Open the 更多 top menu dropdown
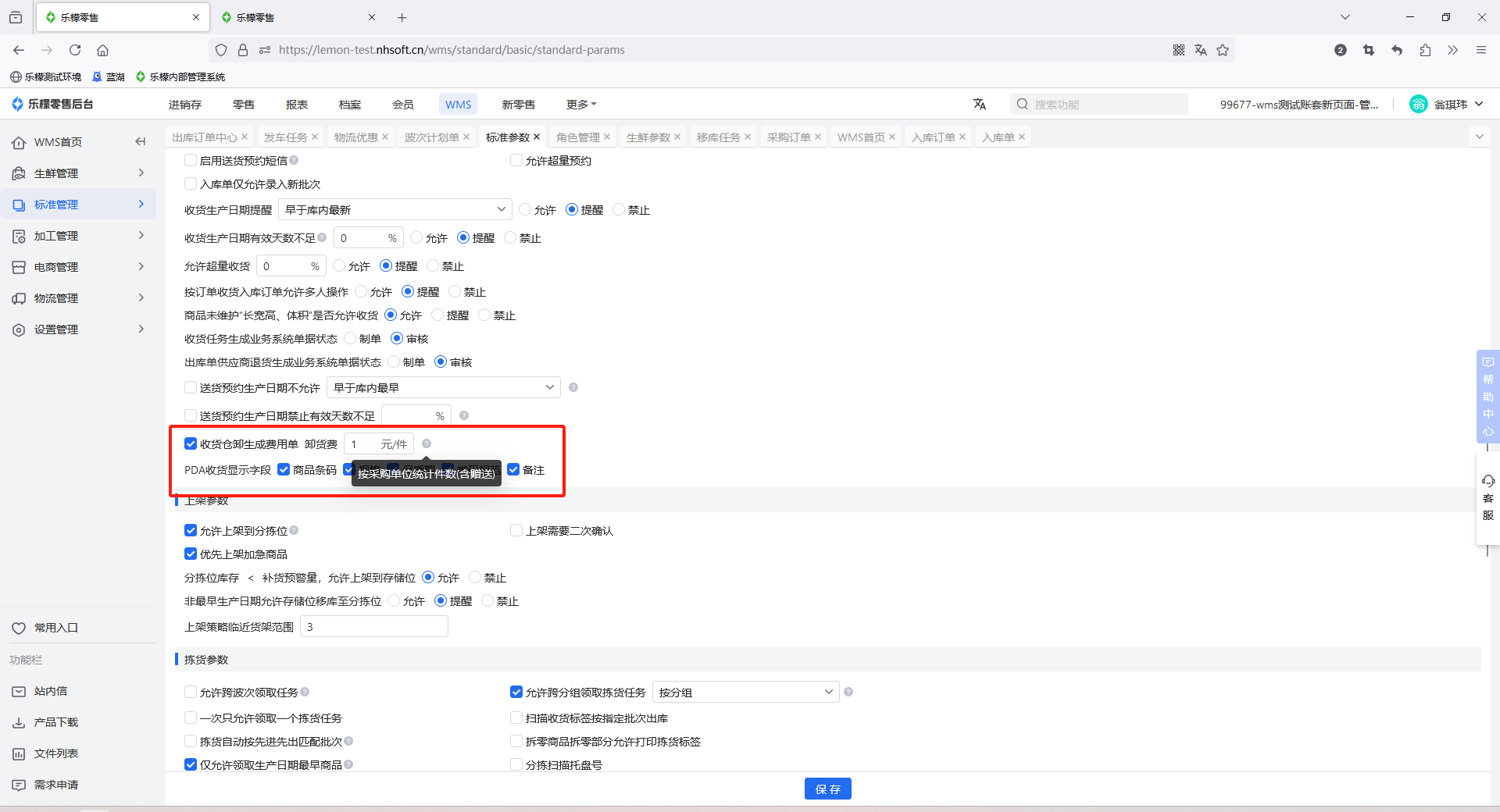 tap(581, 104)
